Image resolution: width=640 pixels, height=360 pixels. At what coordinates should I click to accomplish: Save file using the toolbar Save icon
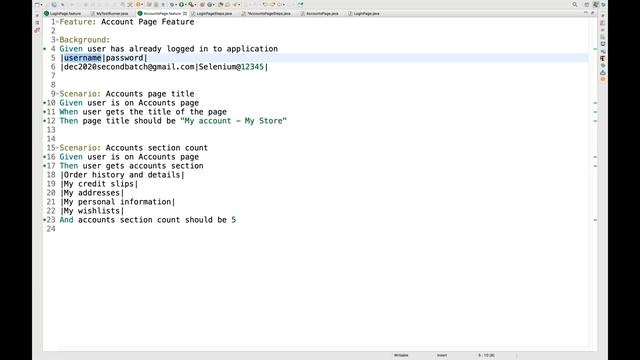54,4
